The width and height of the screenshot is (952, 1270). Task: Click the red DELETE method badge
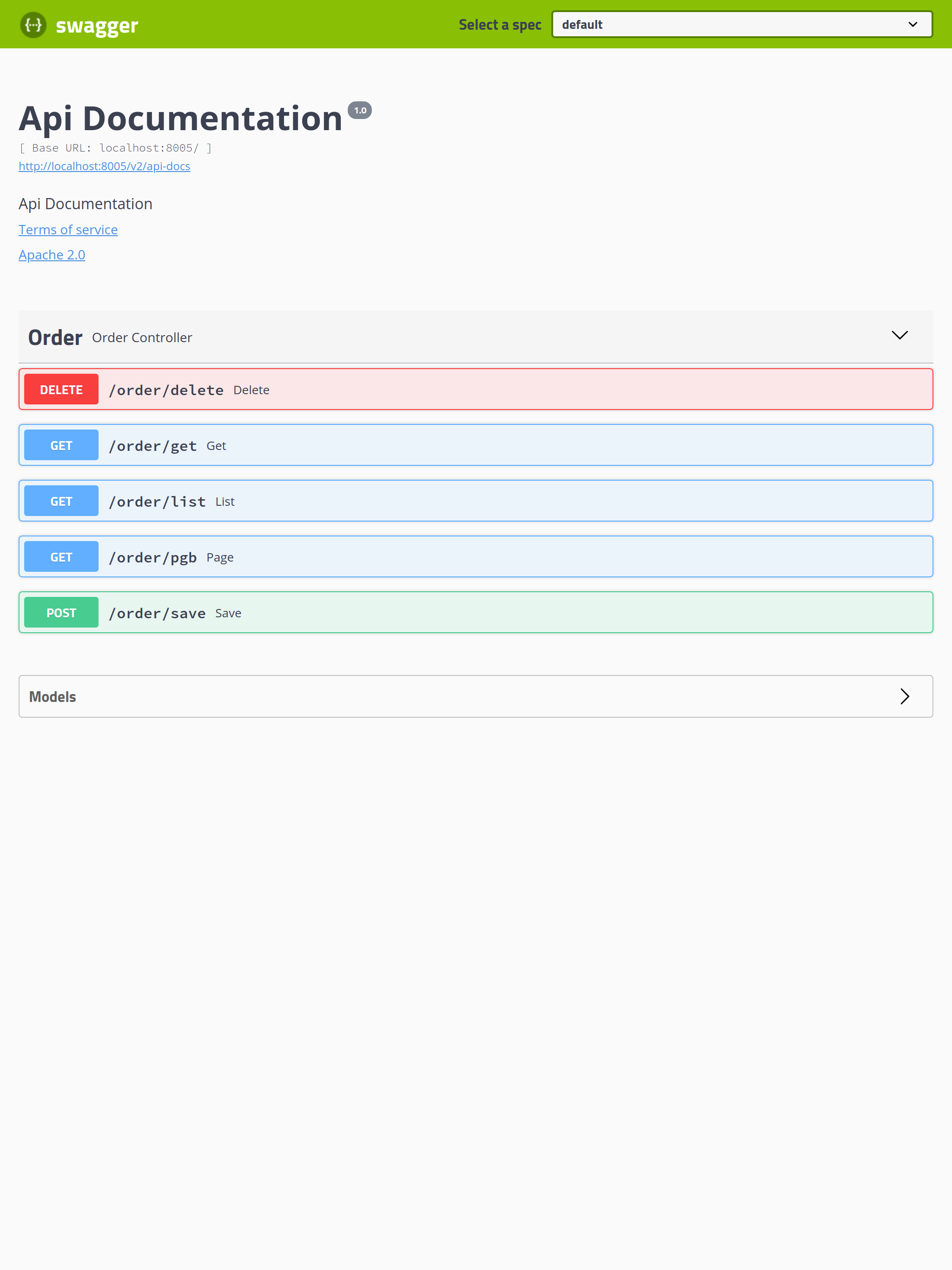point(61,390)
